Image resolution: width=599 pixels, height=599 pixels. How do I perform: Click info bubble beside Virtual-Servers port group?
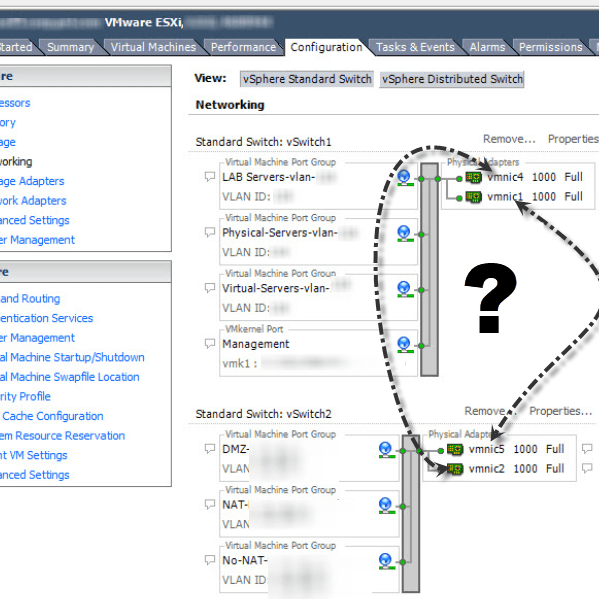pyautogui.click(x=210, y=288)
